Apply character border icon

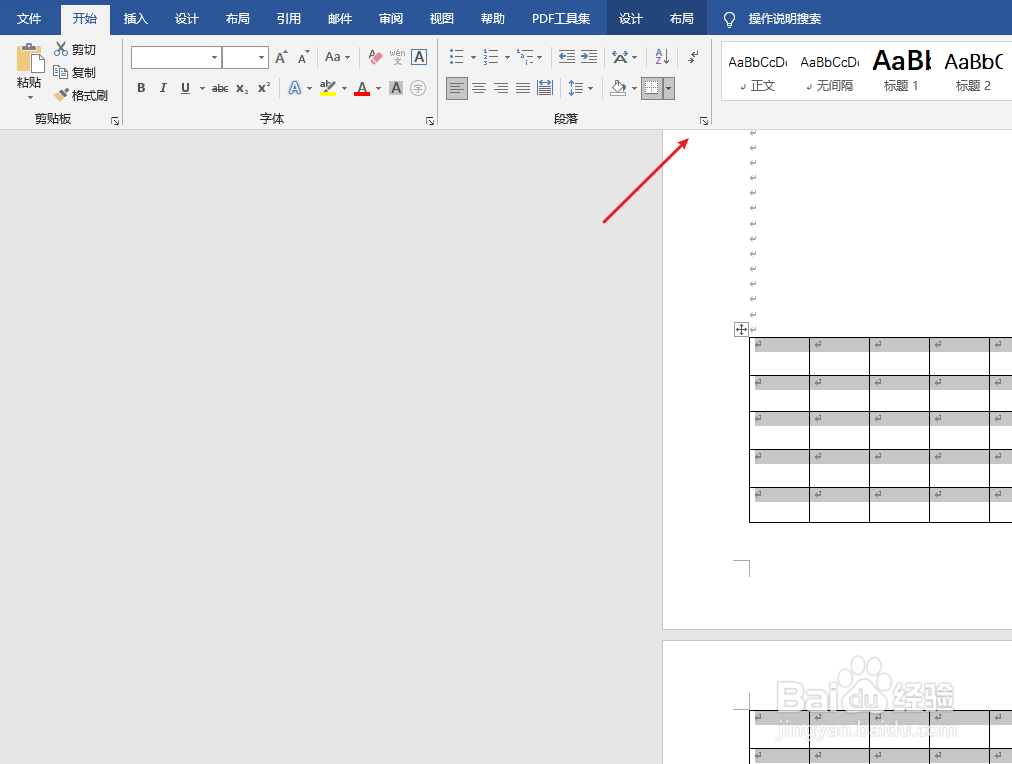[419, 57]
